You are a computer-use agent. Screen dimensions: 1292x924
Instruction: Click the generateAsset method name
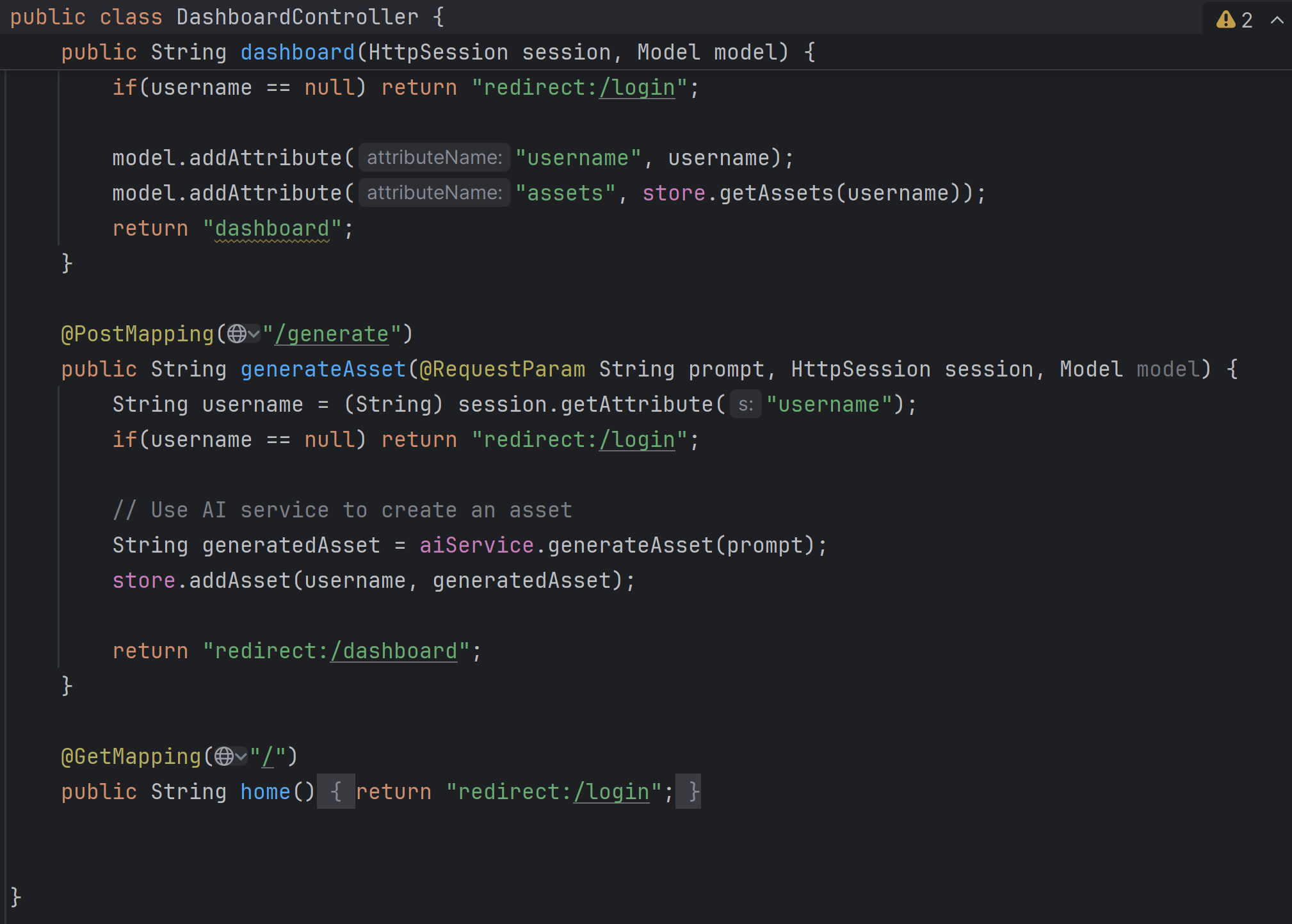[x=323, y=369]
